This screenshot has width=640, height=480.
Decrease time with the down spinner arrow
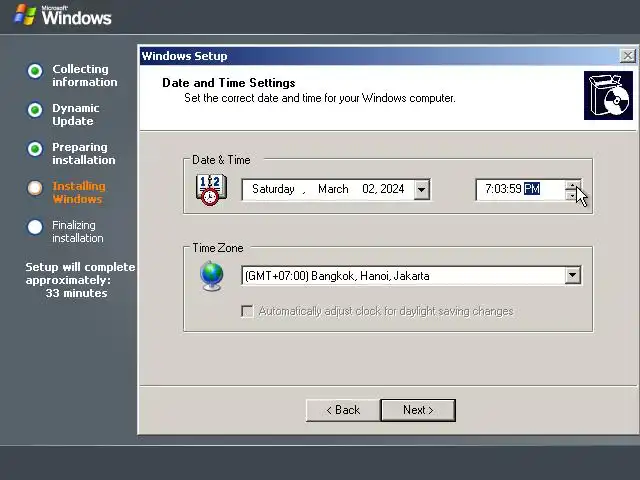[x=572, y=195]
